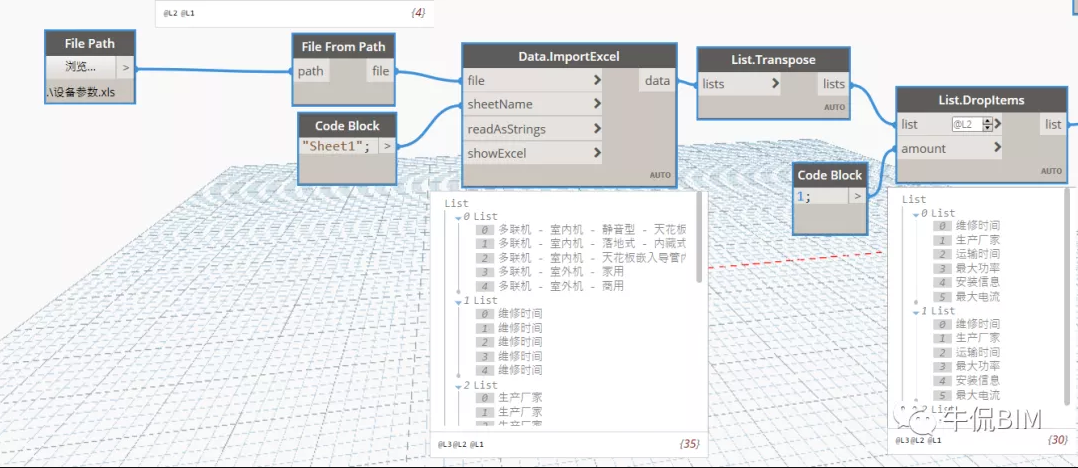Collapse the 2 List in ImportExcel preview
Screen dimensions: 1078x468
[458, 386]
